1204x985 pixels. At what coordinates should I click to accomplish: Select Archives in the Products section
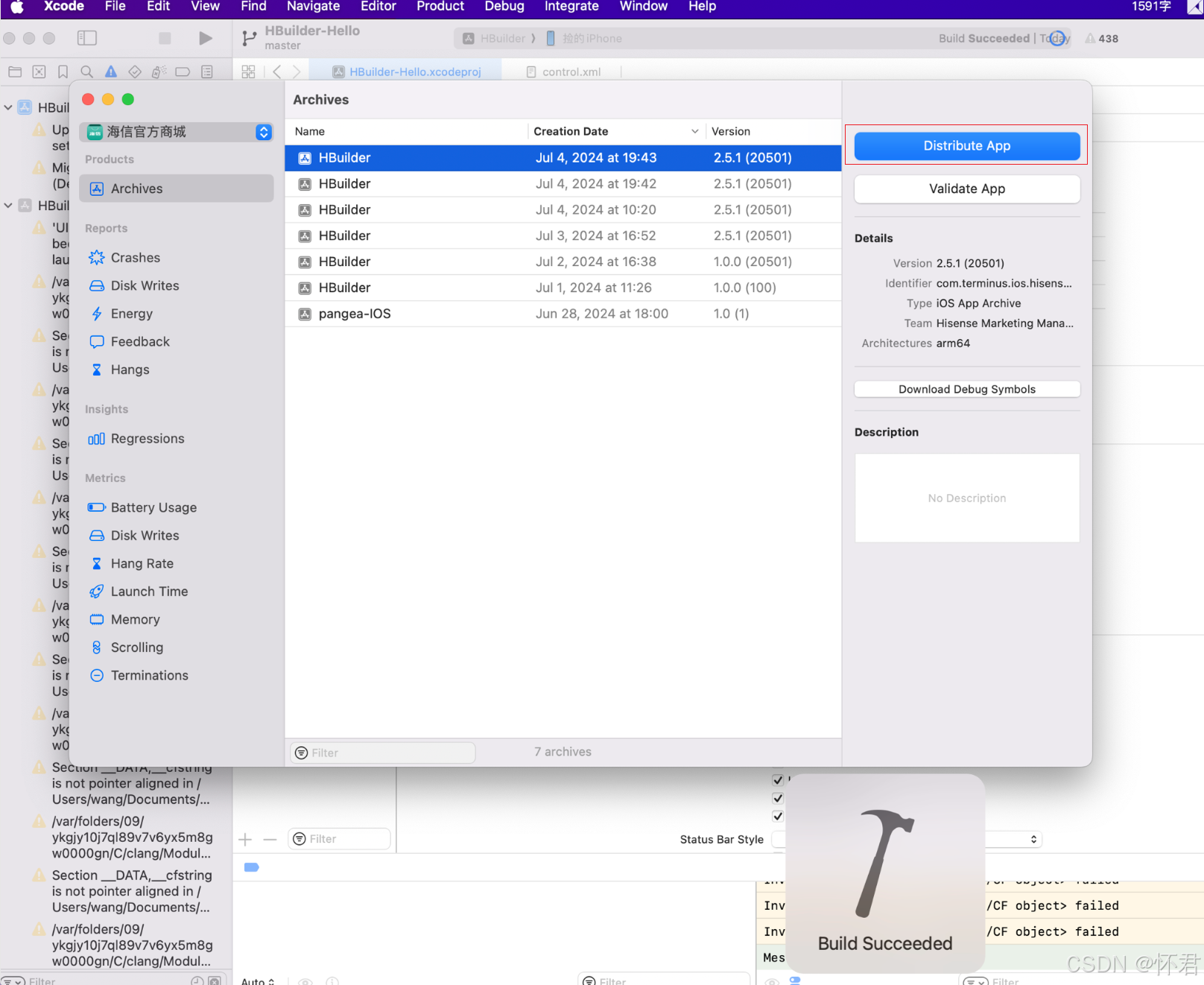[x=177, y=189]
